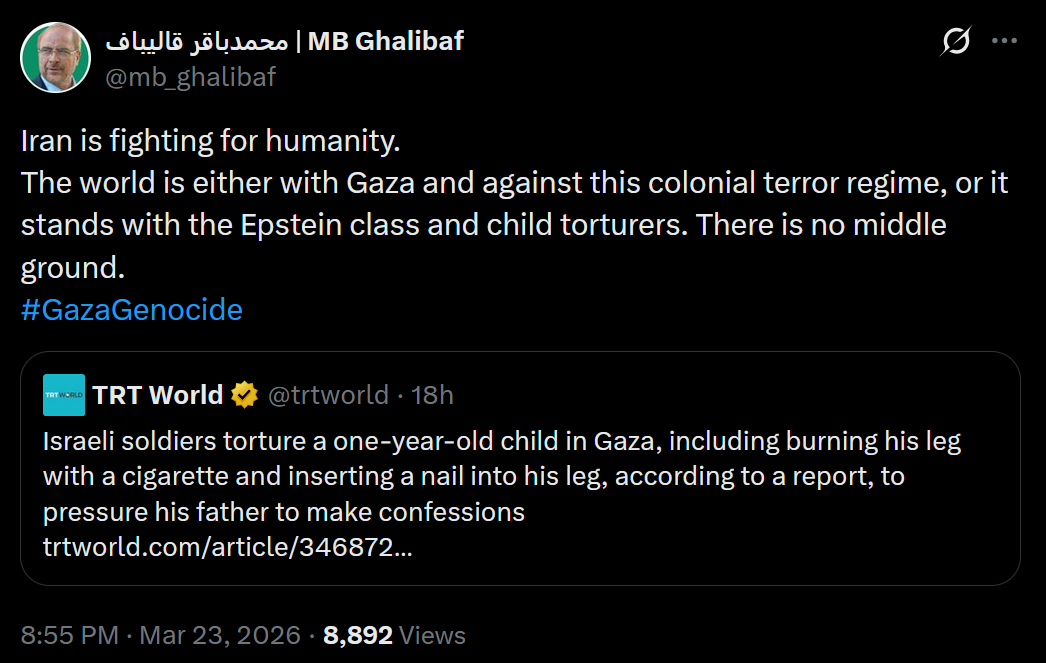Click the TRT World logo avatar
The image size is (1046, 663).
(64, 395)
